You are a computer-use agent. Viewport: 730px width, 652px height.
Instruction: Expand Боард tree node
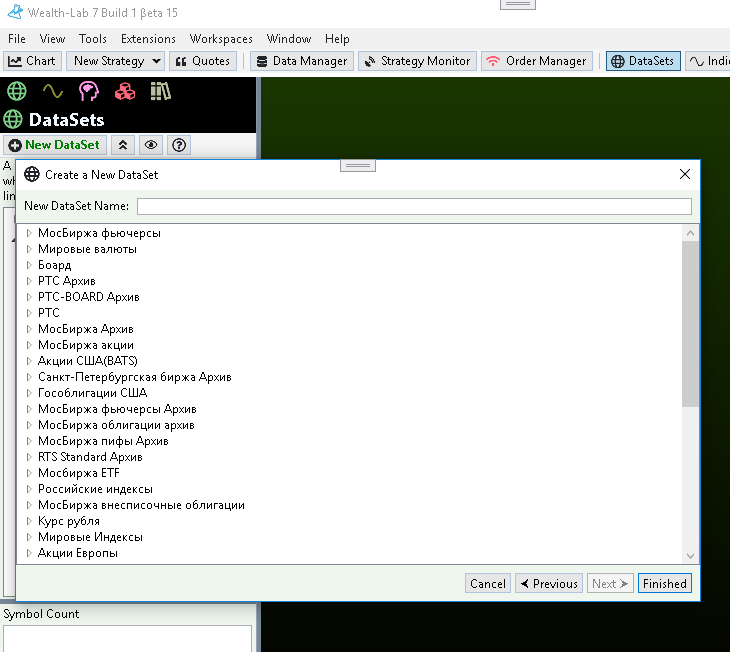coord(29,265)
